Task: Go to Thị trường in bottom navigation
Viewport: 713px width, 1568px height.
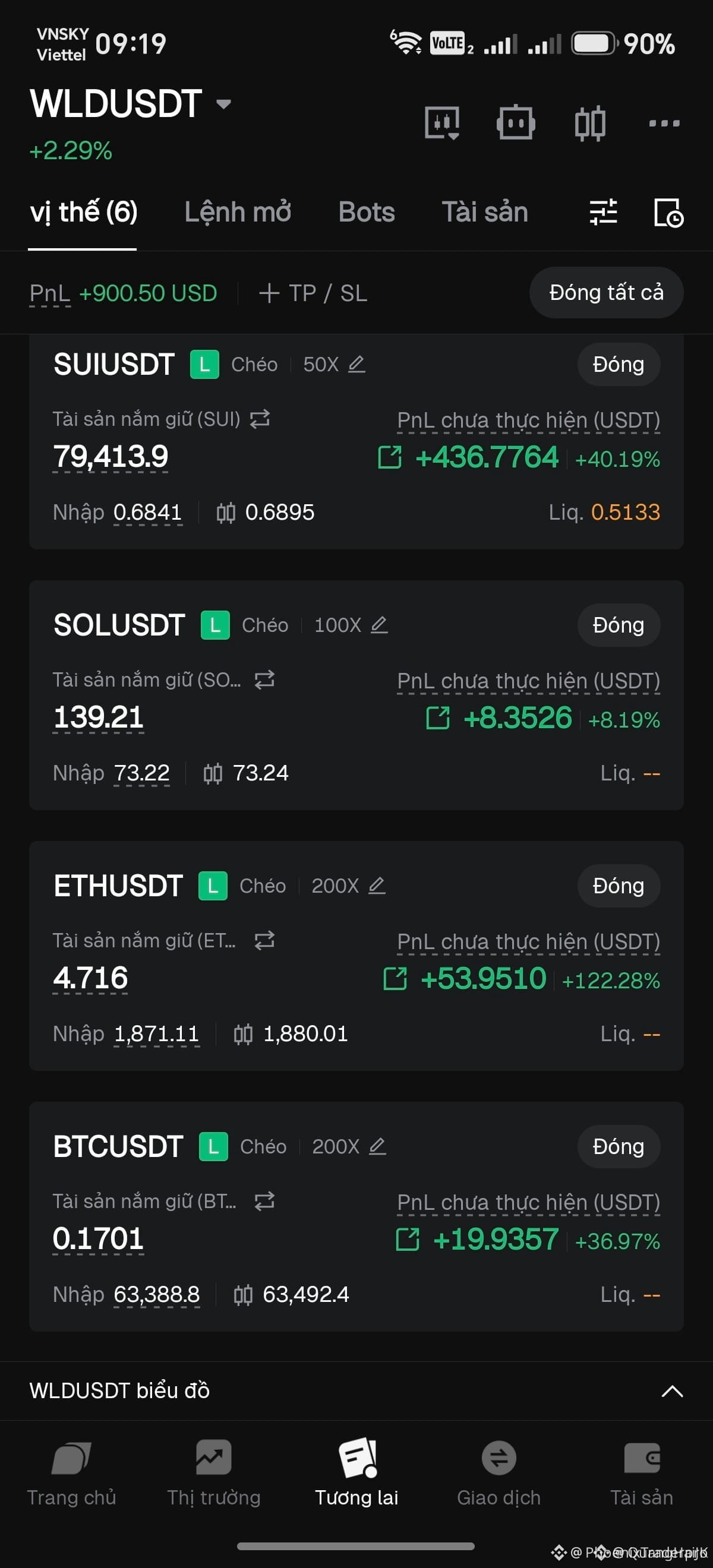Action: click(x=214, y=1472)
